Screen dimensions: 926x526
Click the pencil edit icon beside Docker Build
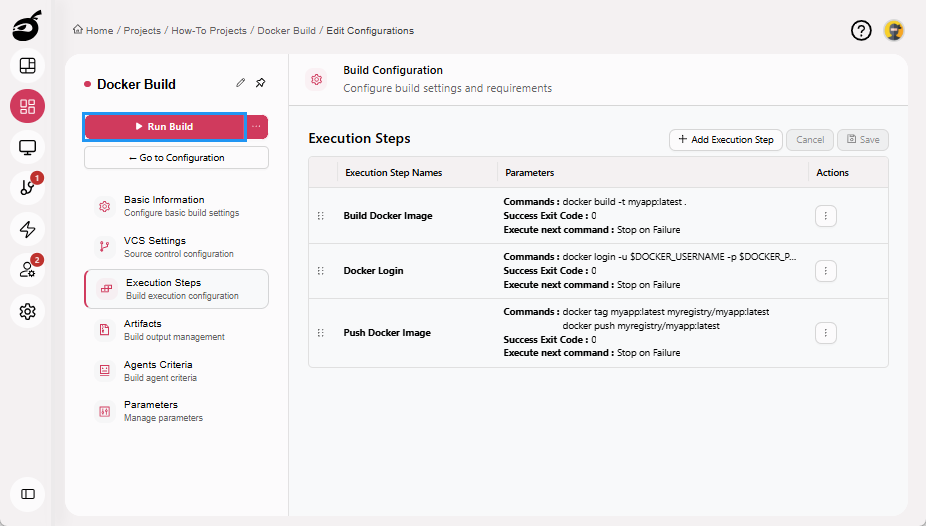(240, 83)
